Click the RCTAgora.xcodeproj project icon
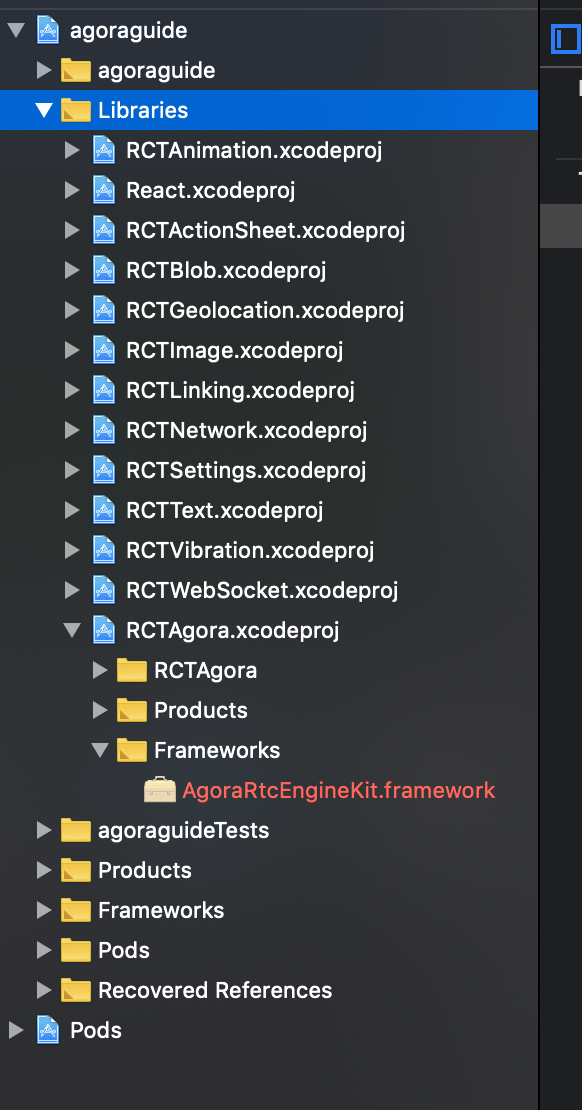Viewport: 582px width, 1110px height. [104, 629]
